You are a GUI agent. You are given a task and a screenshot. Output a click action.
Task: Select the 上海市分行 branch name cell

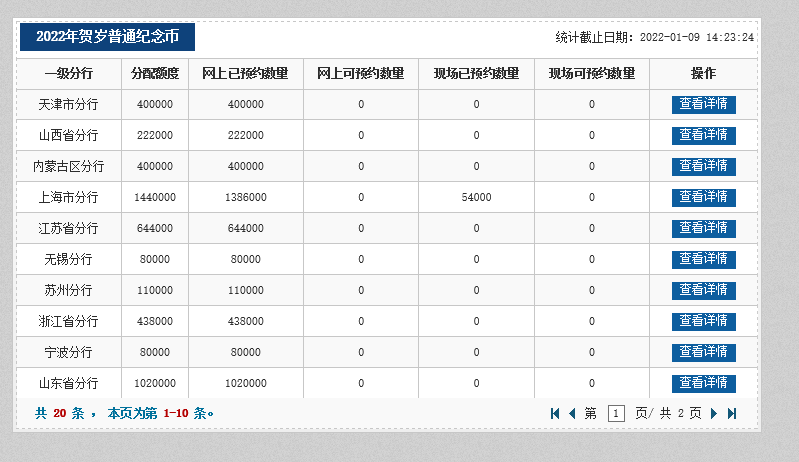tap(69, 198)
